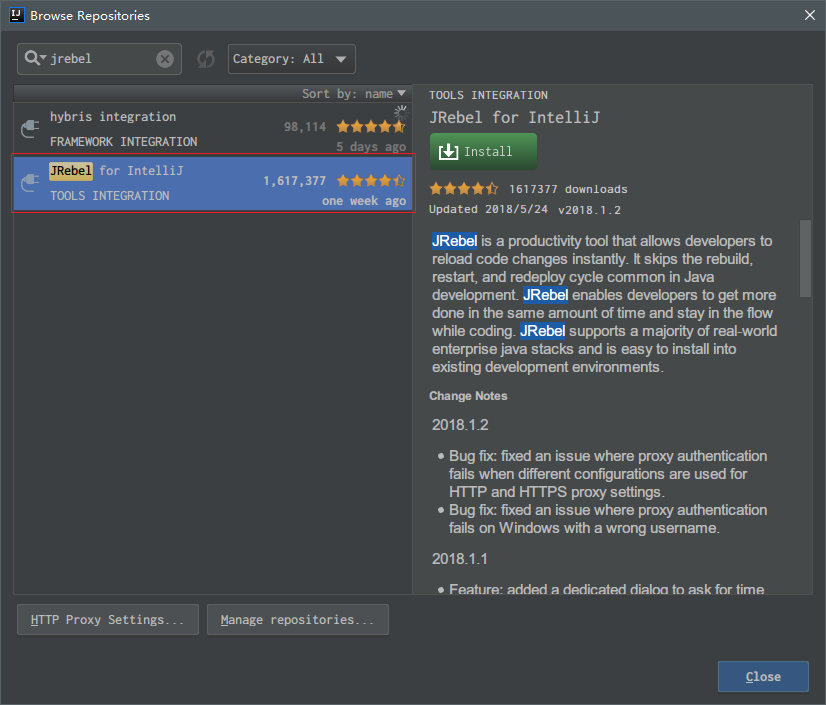
Task: Click the FRAMEWORK INTEGRATION category label
Action: [x=124, y=142]
